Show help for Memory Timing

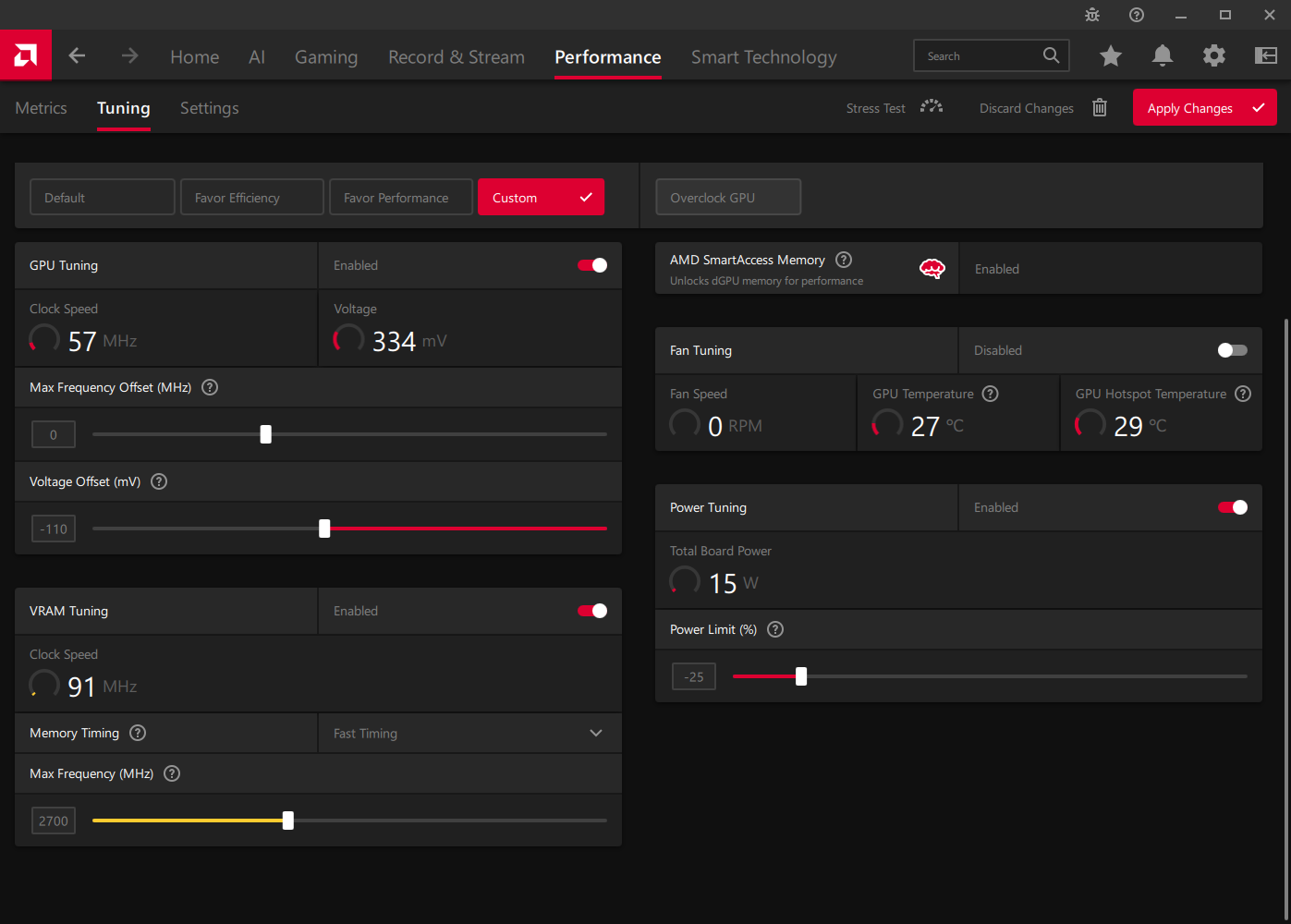(138, 733)
